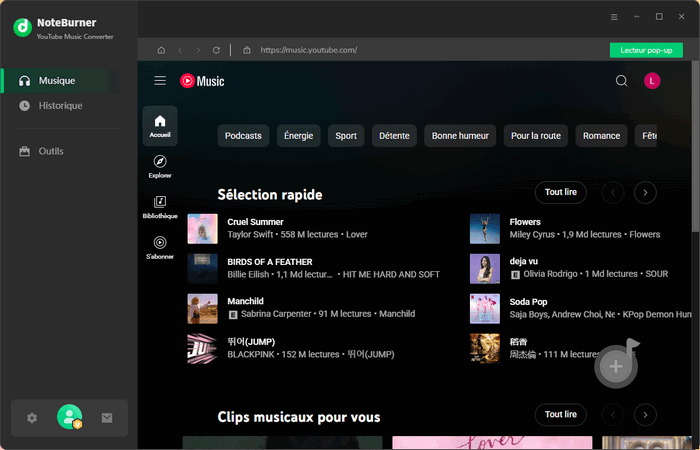Viewport: 700px width, 450px height.
Task: Click the vertical scrollbar of the web view
Action: [696, 146]
